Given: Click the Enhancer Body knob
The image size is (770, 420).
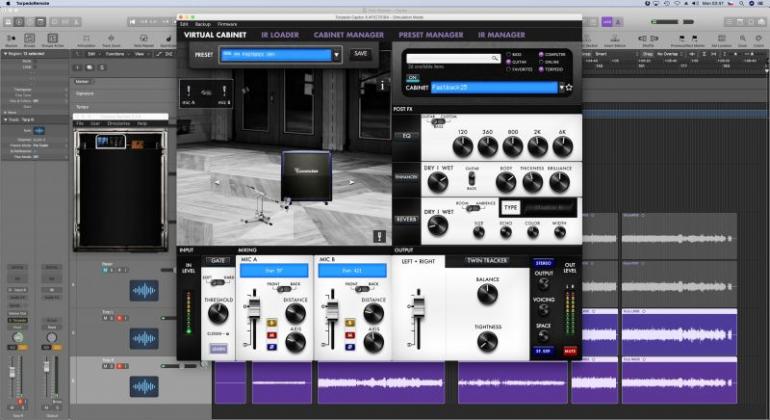Looking at the screenshot, I should tap(506, 182).
